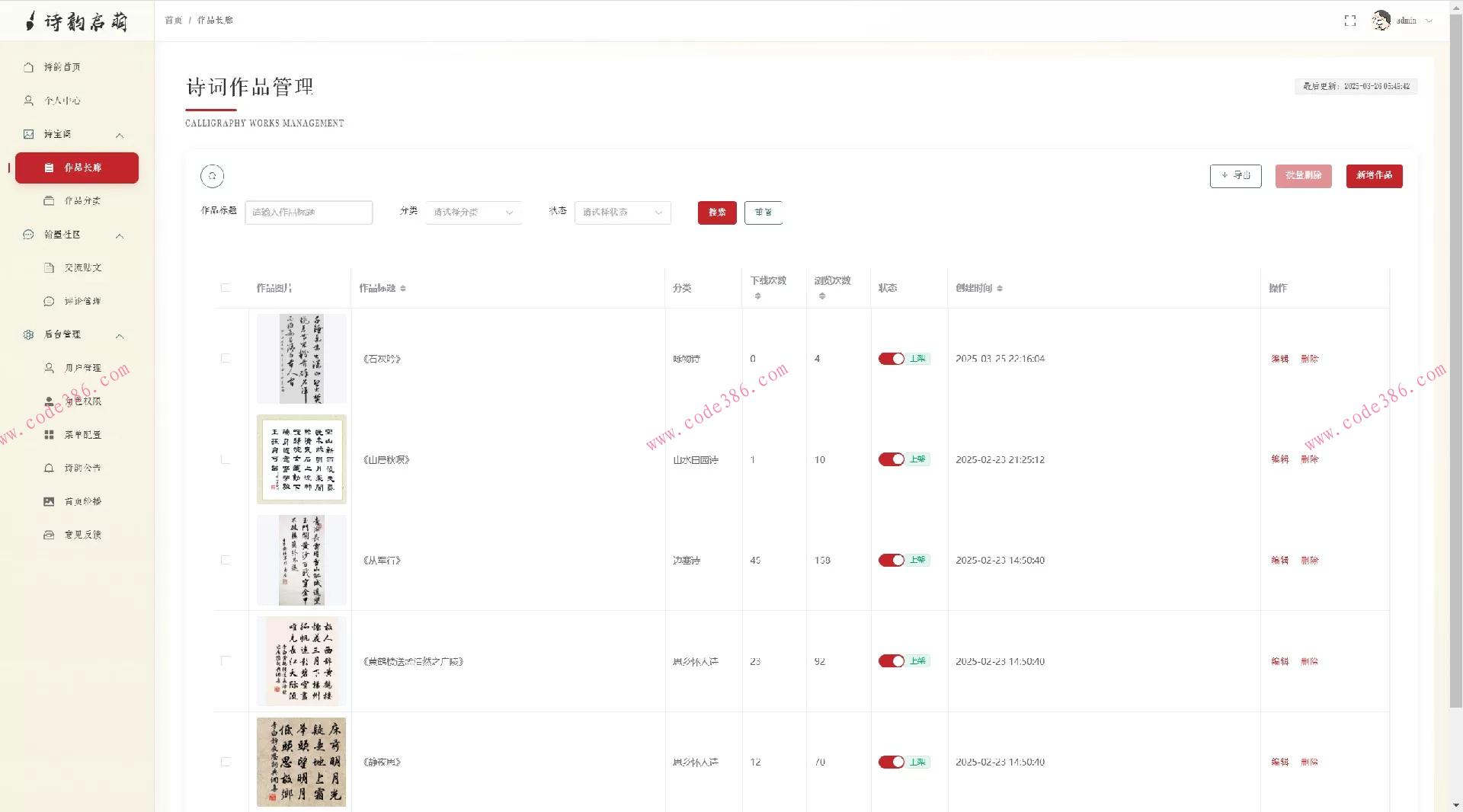
Task: Select the checkbox for 《从军行》 row
Action: tap(226, 560)
